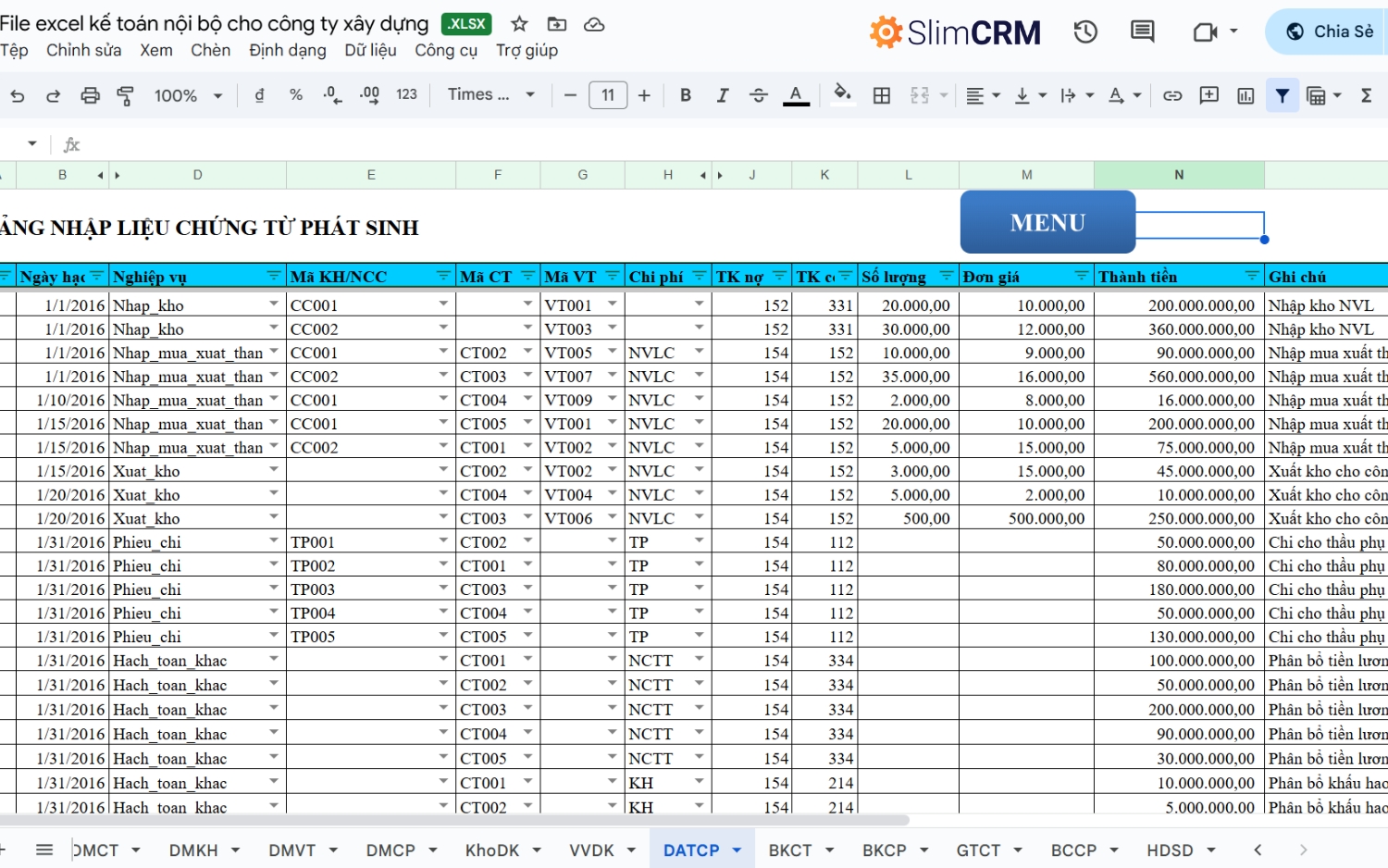The width and height of the screenshot is (1388, 868).
Task: Open filter on Số lượng header
Action: [946, 276]
